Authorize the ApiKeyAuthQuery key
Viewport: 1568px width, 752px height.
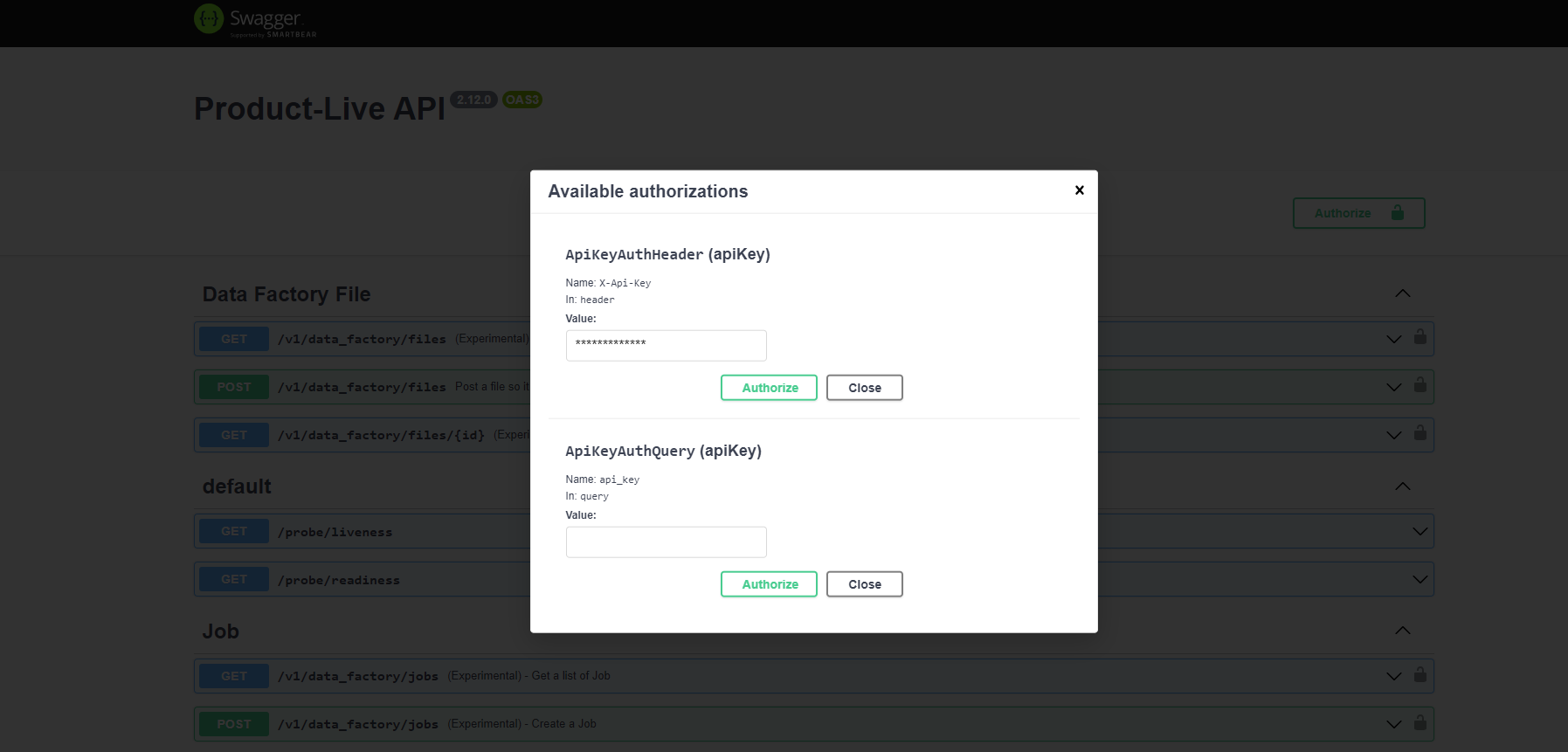[769, 584]
